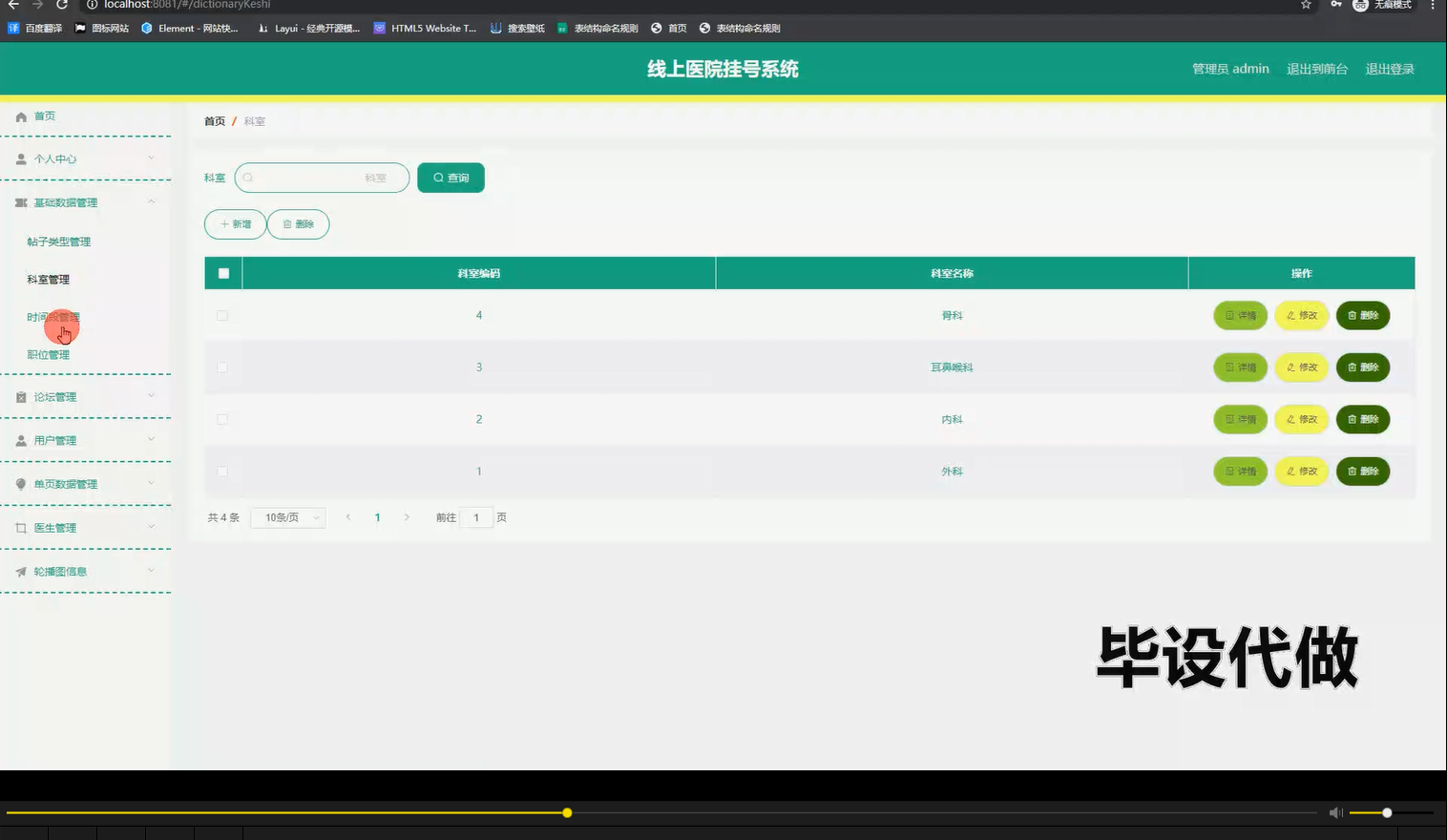Click the video progress bar handle
1447x840 pixels.
coord(567,813)
